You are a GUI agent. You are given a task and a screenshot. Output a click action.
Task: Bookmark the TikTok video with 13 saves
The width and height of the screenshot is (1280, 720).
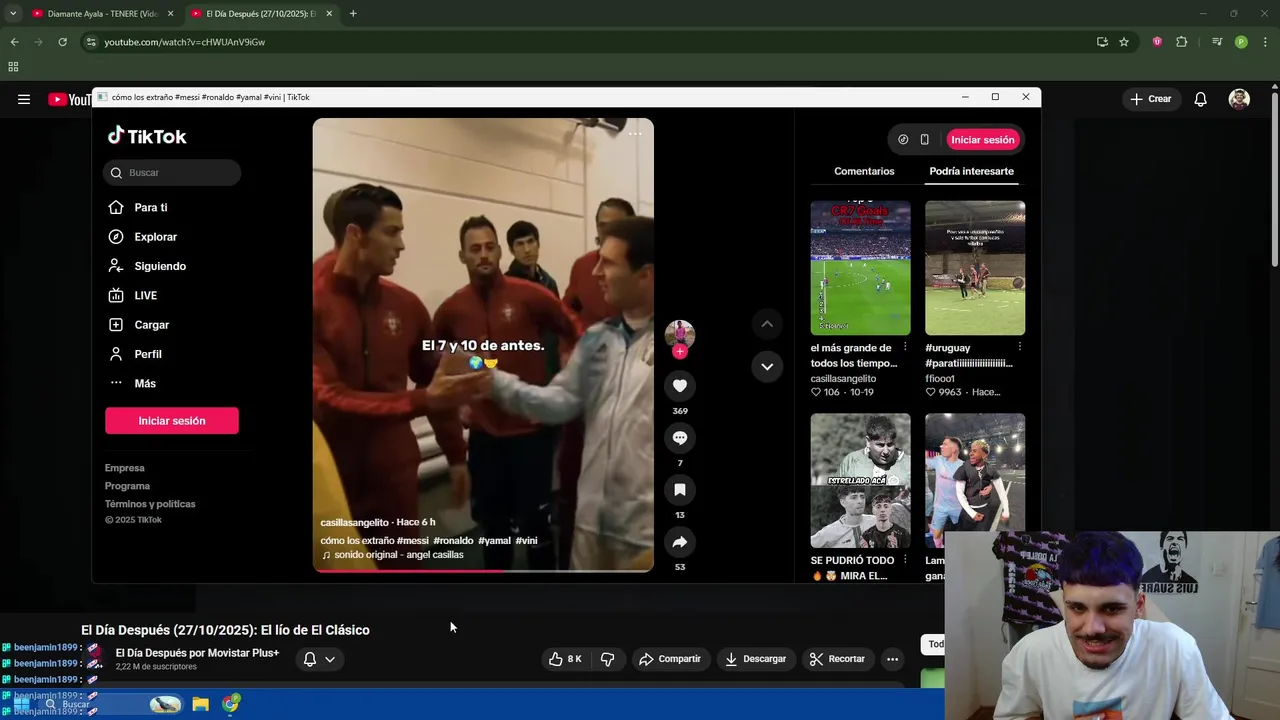click(x=680, y=490)
